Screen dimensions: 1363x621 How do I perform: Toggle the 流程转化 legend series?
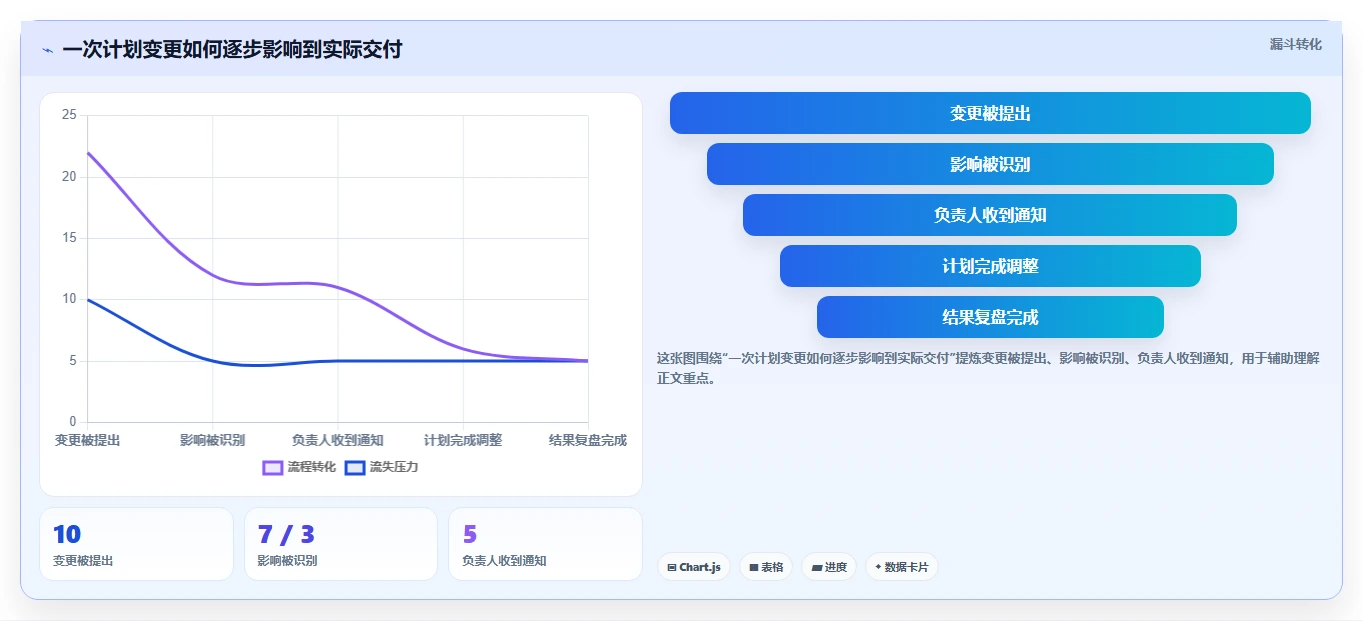[299, 467]
